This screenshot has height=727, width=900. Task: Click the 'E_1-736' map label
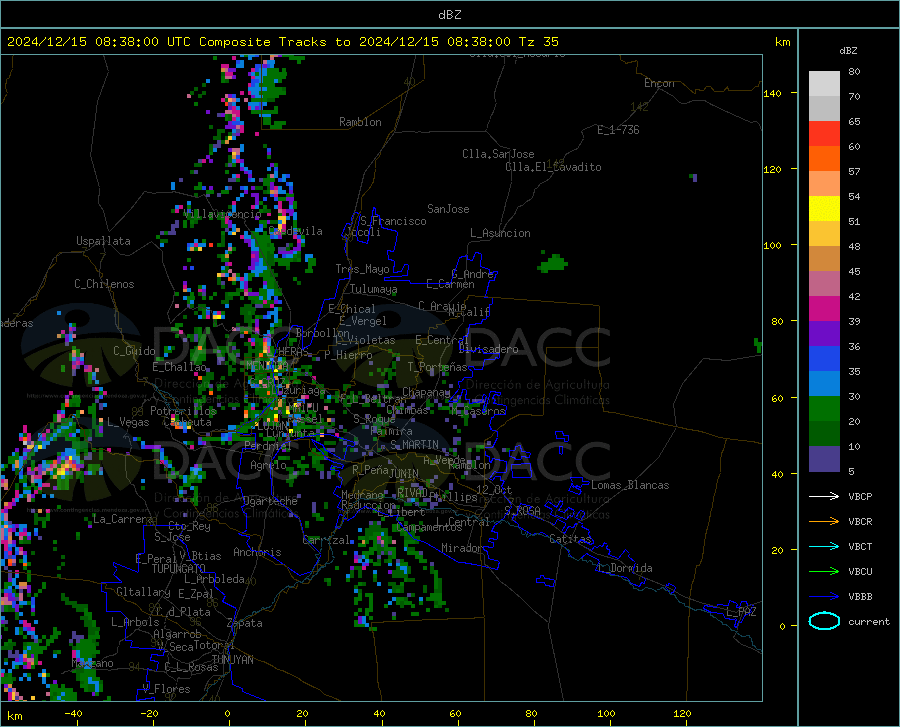(x=618, y=130)
